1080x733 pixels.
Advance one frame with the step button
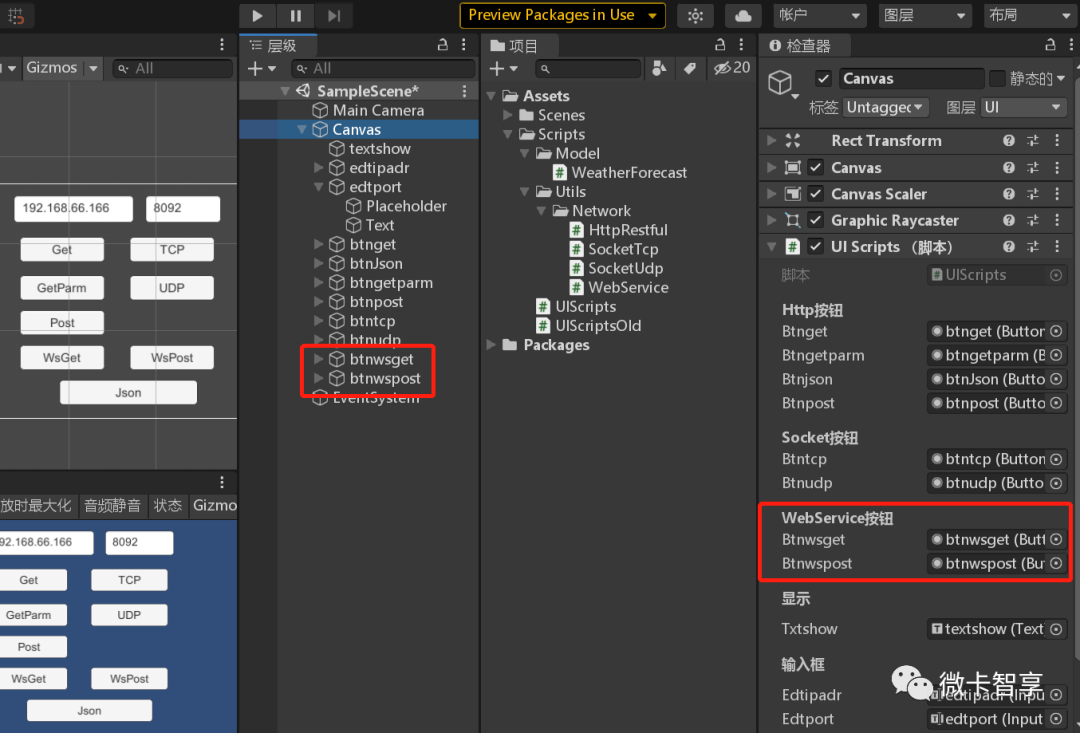tap(334, 15)
